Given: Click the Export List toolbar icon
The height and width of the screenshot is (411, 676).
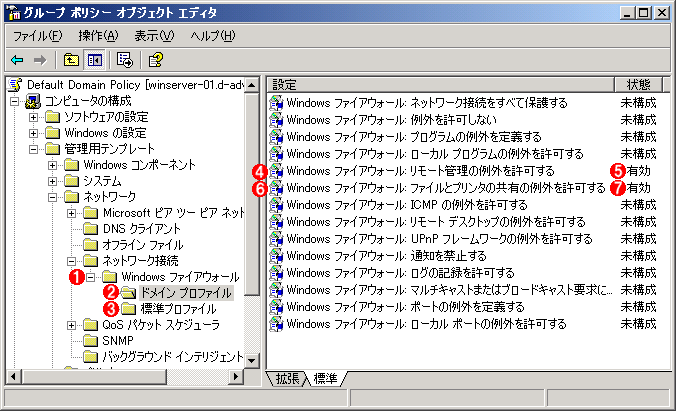Looking at the screenshot, I should point(125,60).
